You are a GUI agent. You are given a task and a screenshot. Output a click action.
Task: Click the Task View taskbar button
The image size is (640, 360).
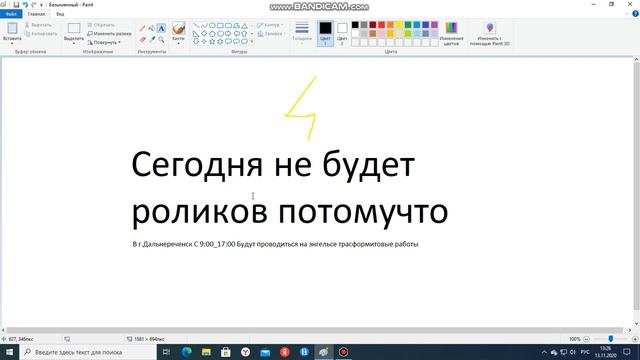click(x=167, y=352)
